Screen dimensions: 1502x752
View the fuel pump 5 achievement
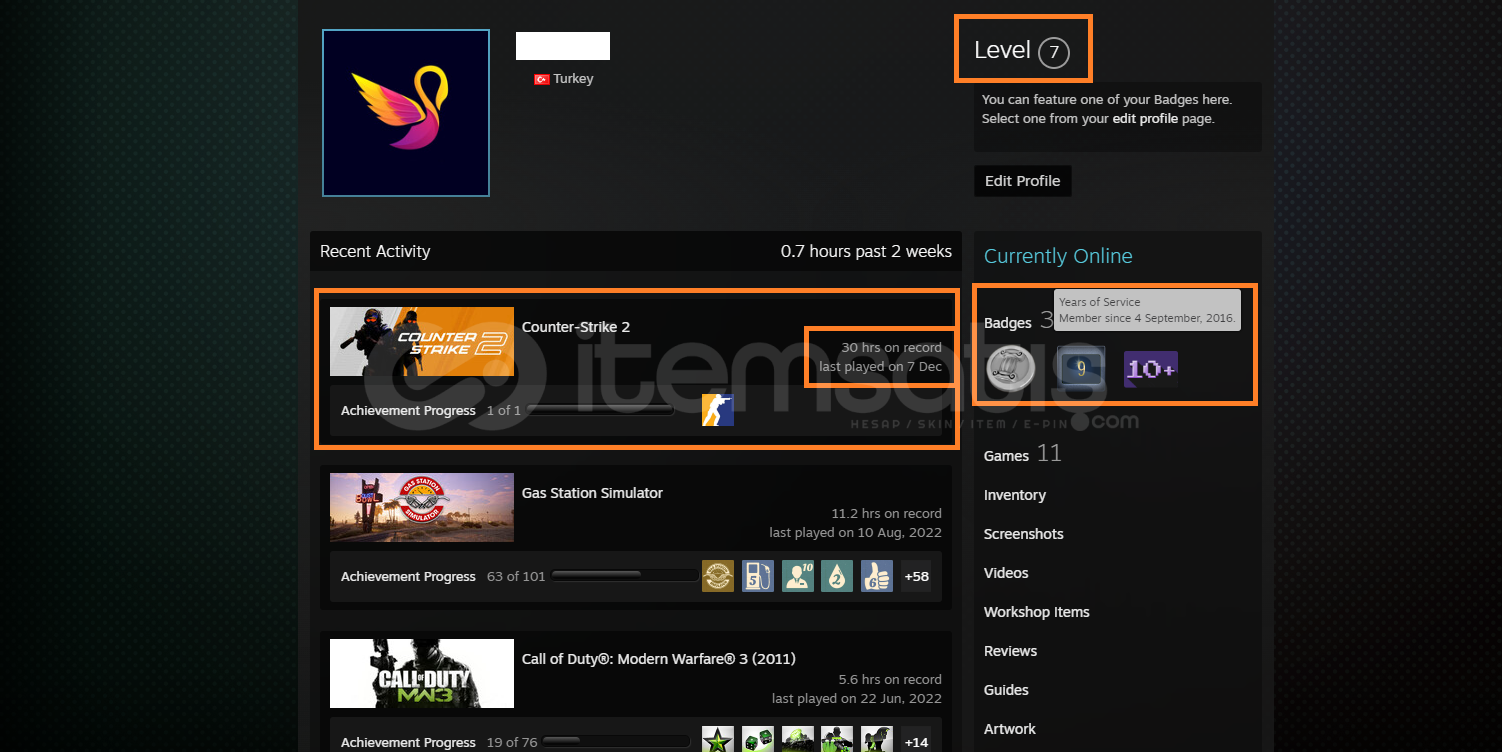[758, 576]
